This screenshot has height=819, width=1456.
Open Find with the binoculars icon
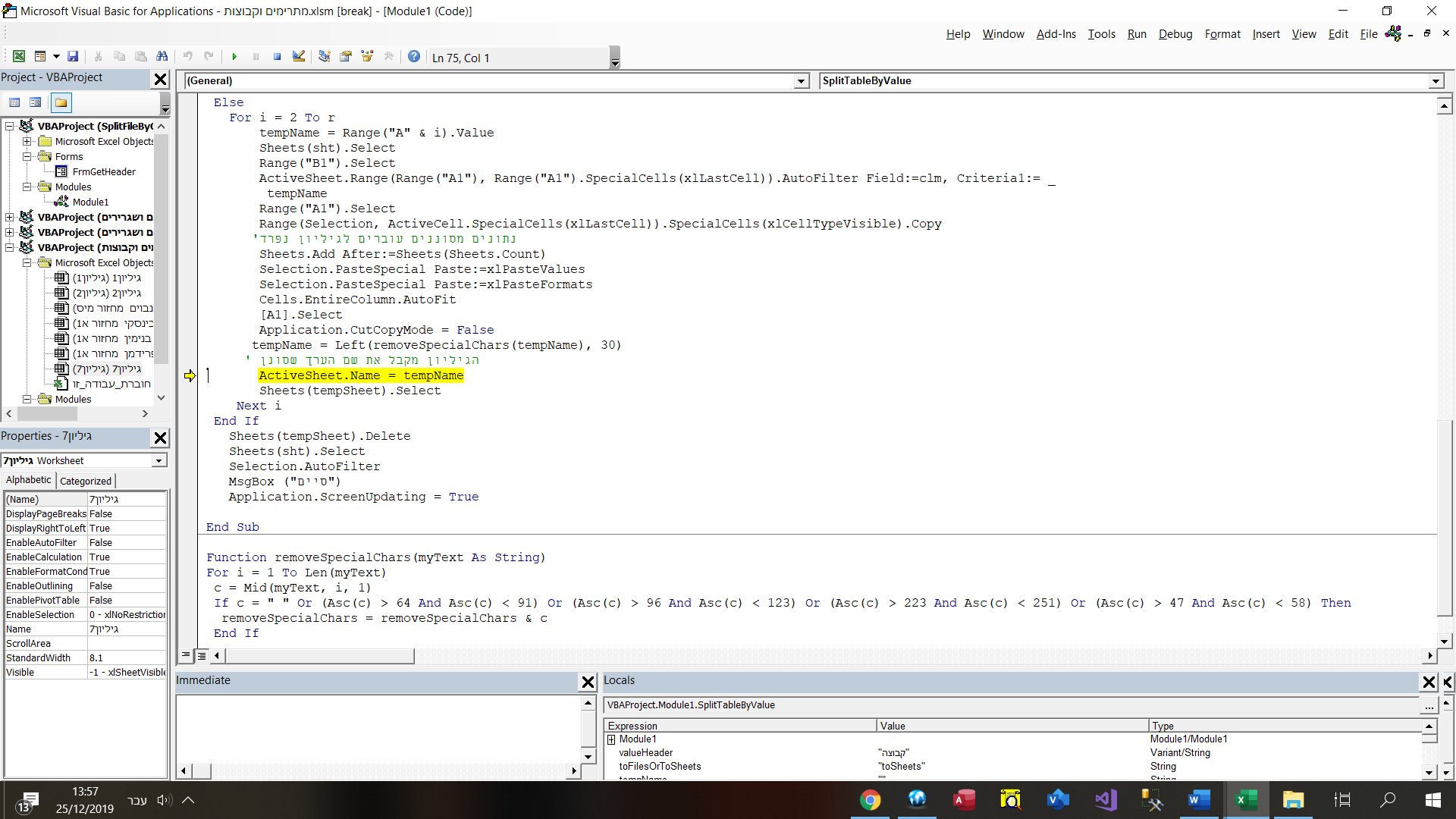tap(162, 57)
